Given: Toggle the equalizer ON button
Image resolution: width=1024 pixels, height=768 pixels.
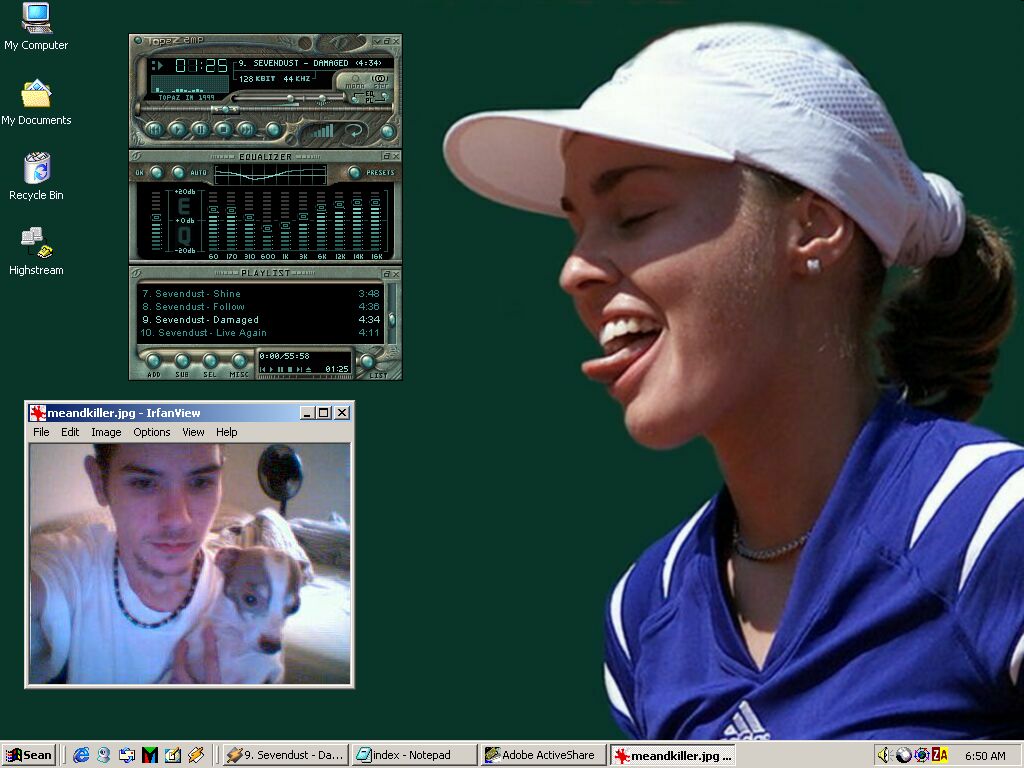Looking at the screenshot, I should click(156, 173).
